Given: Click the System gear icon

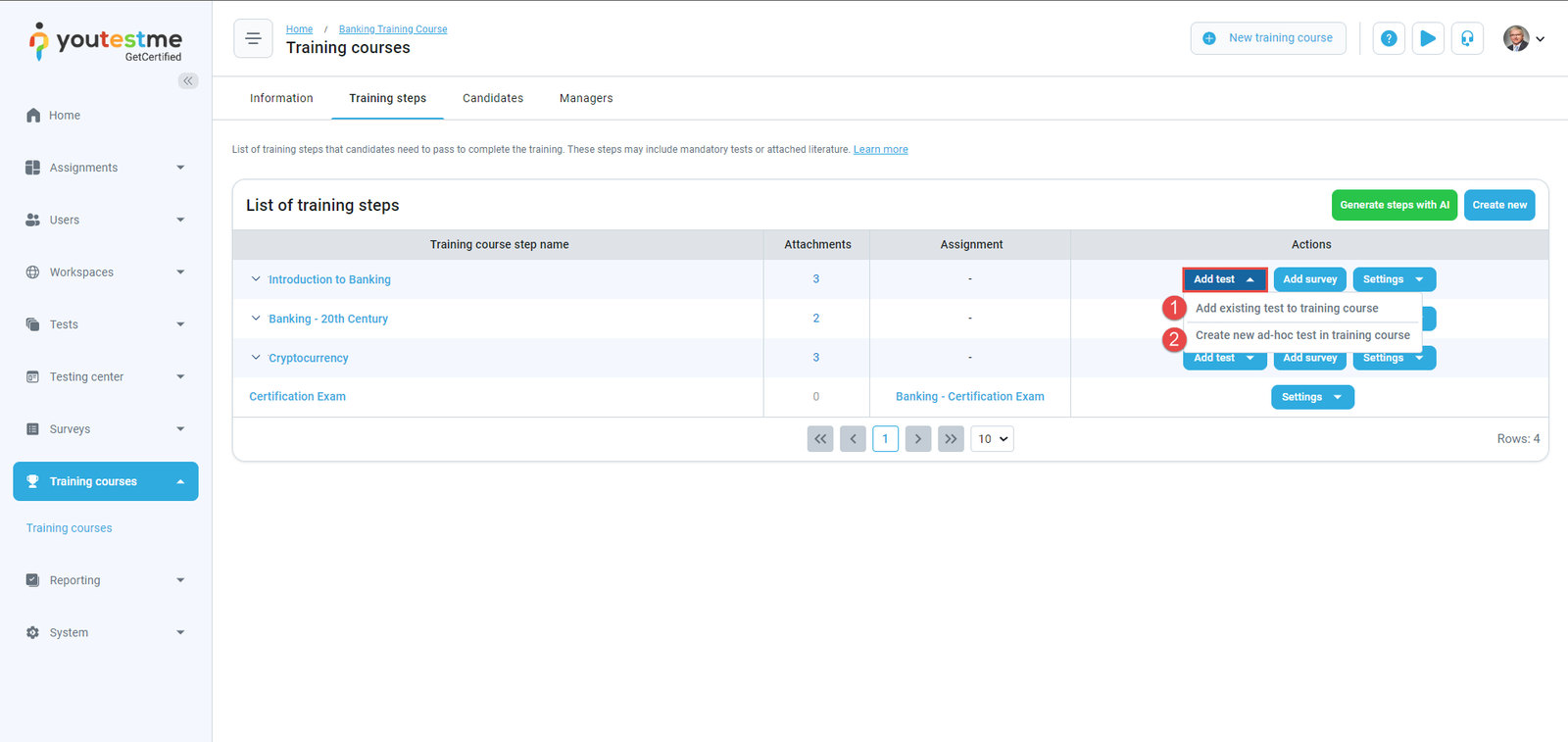Looking at the screenshot, I should [33, 632].
